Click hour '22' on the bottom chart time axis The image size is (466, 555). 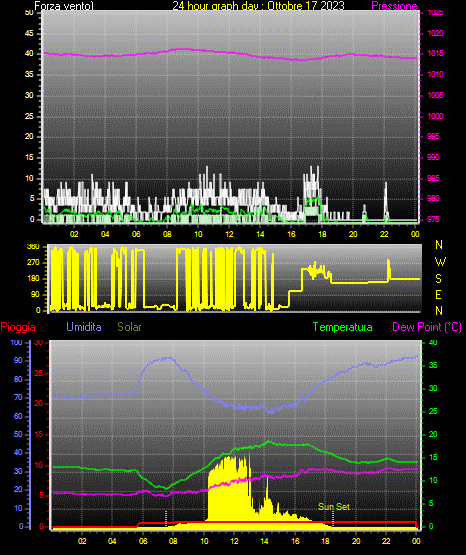pyautogui.click(x=386, y=541)
